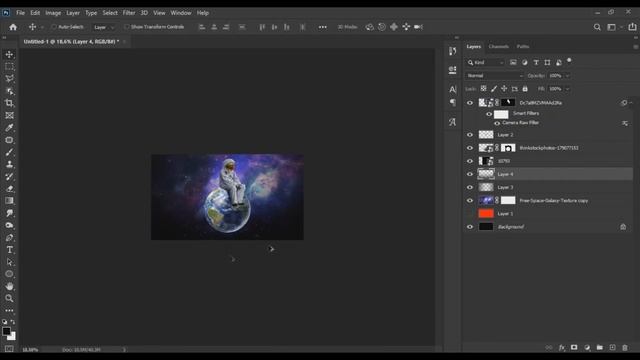Open the File menu

tap(20, 13)
